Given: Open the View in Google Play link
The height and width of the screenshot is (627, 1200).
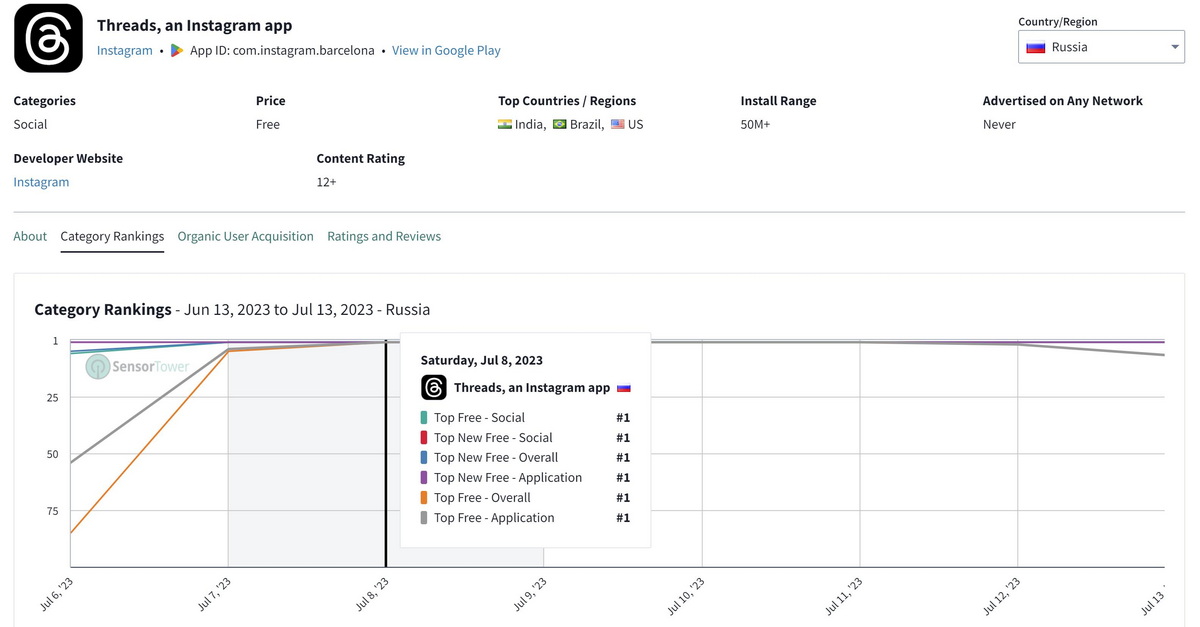Looking at the screenshot, I should tap(446, 50).
